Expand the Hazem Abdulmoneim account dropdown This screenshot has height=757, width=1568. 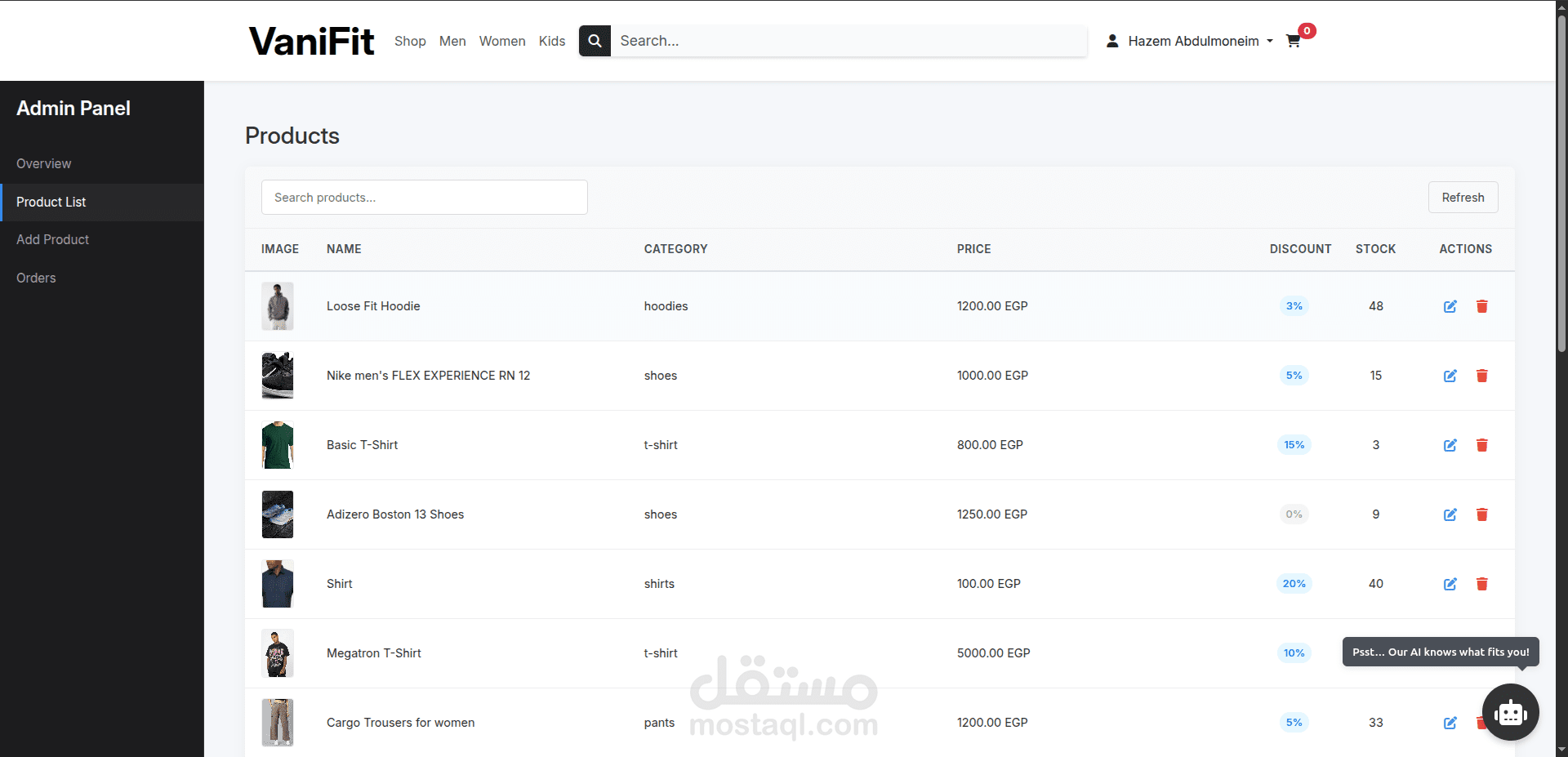[x=1200, y=41]
